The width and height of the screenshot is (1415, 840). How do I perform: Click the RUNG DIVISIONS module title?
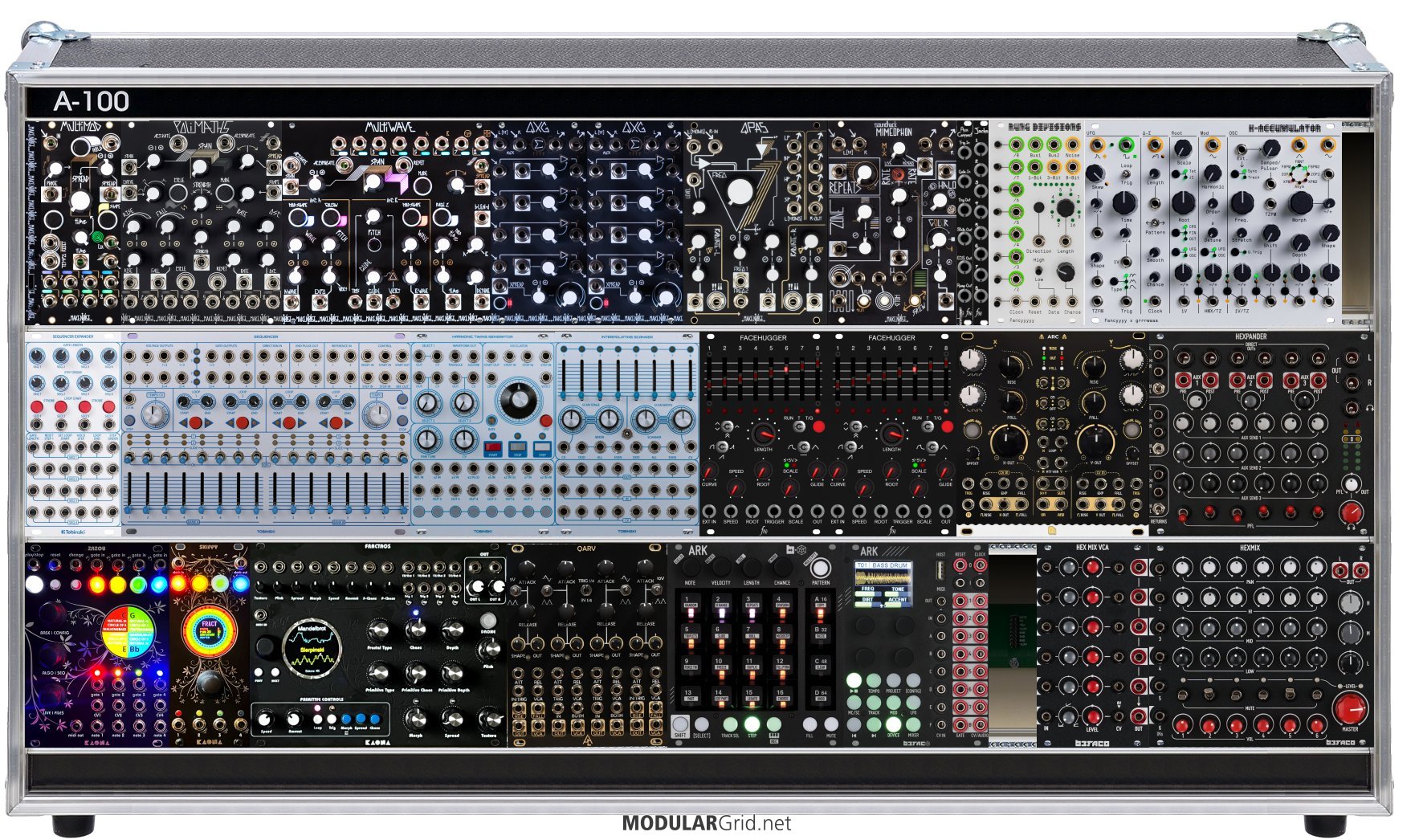pyautogui.click(x=1044, y=127)
